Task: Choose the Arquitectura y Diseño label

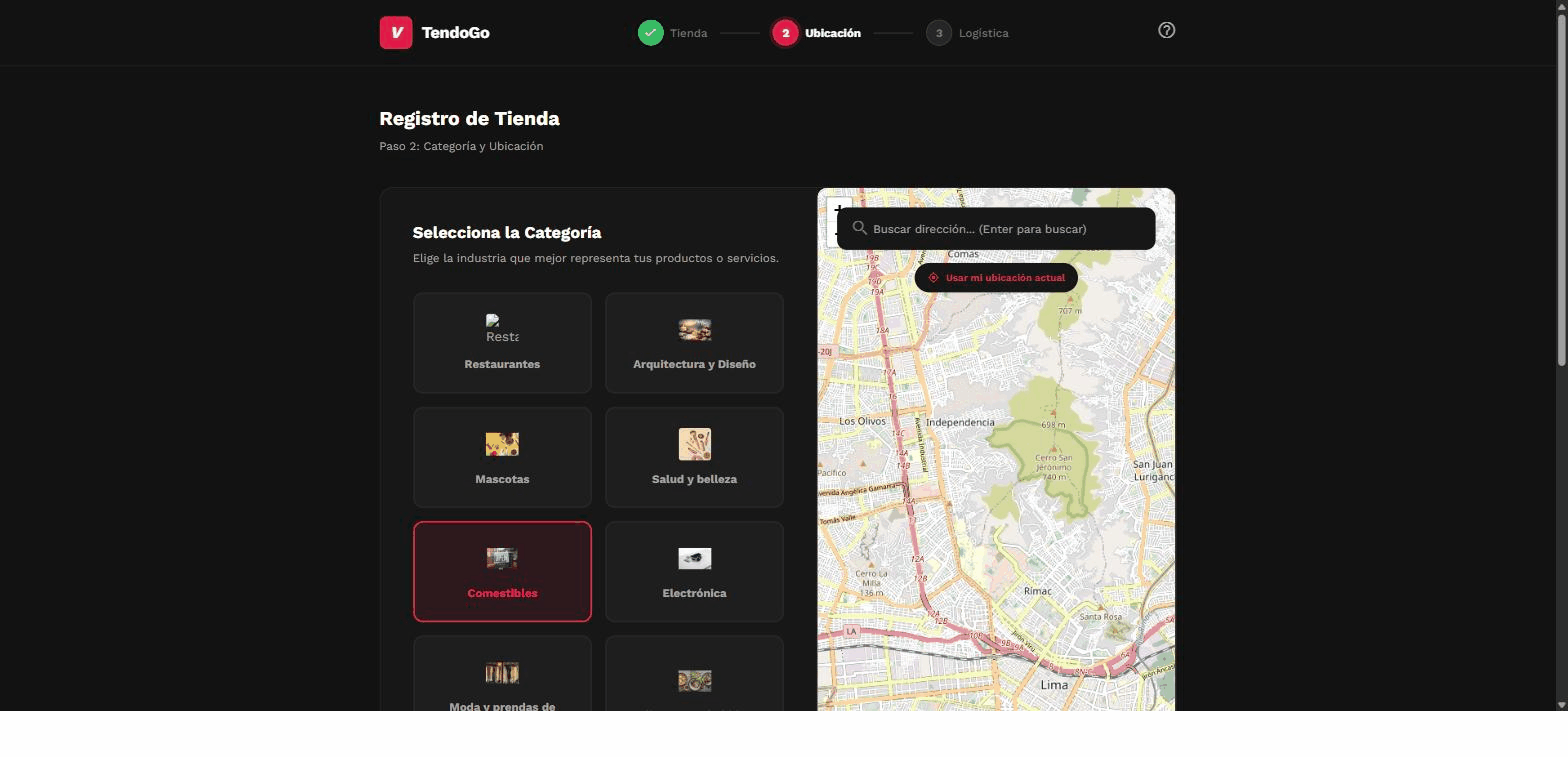Action: pos(694,364)
